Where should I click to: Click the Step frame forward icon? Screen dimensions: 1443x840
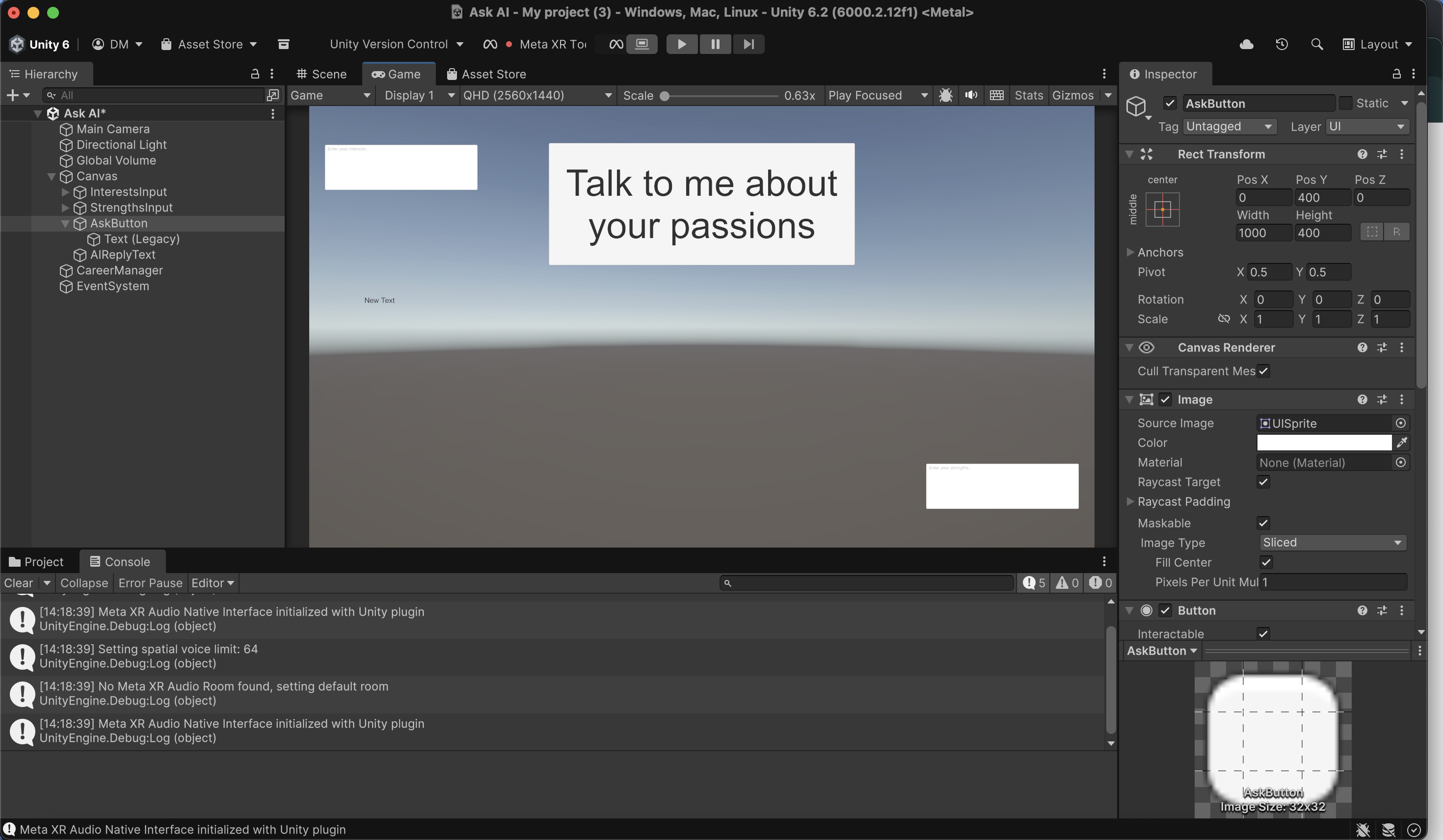pyautogui.click(x=748, y=44)
